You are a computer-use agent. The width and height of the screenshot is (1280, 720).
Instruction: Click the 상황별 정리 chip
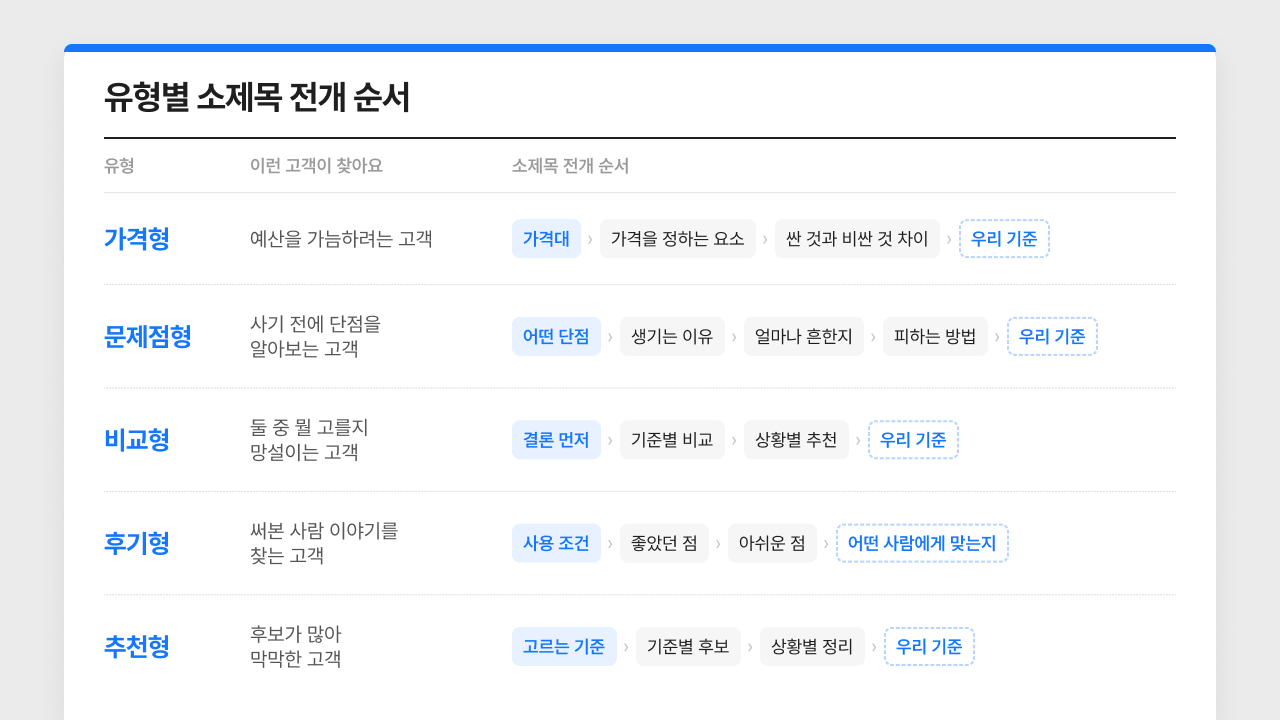(812, 647)
